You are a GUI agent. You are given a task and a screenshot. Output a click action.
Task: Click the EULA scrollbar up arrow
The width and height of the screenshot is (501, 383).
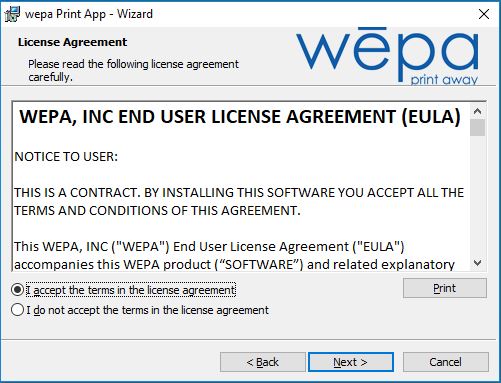pos(477,111)
